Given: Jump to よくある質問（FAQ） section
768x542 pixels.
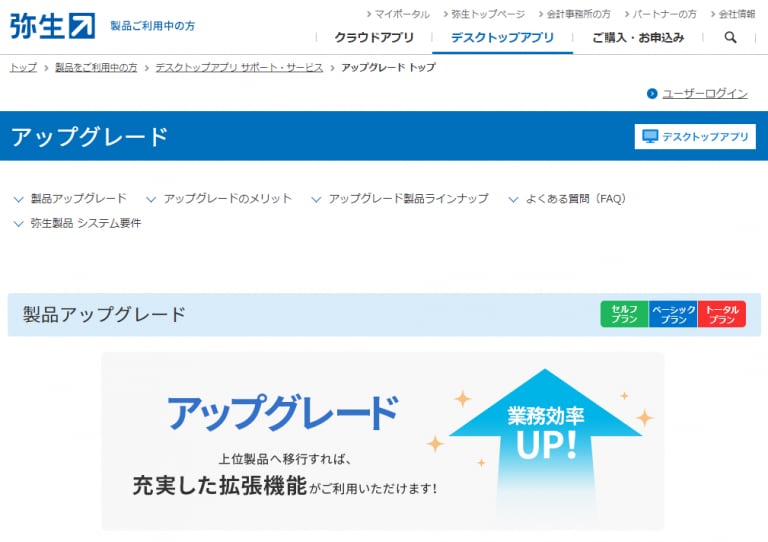Looking at the screenshot, I should coord(576,198).
